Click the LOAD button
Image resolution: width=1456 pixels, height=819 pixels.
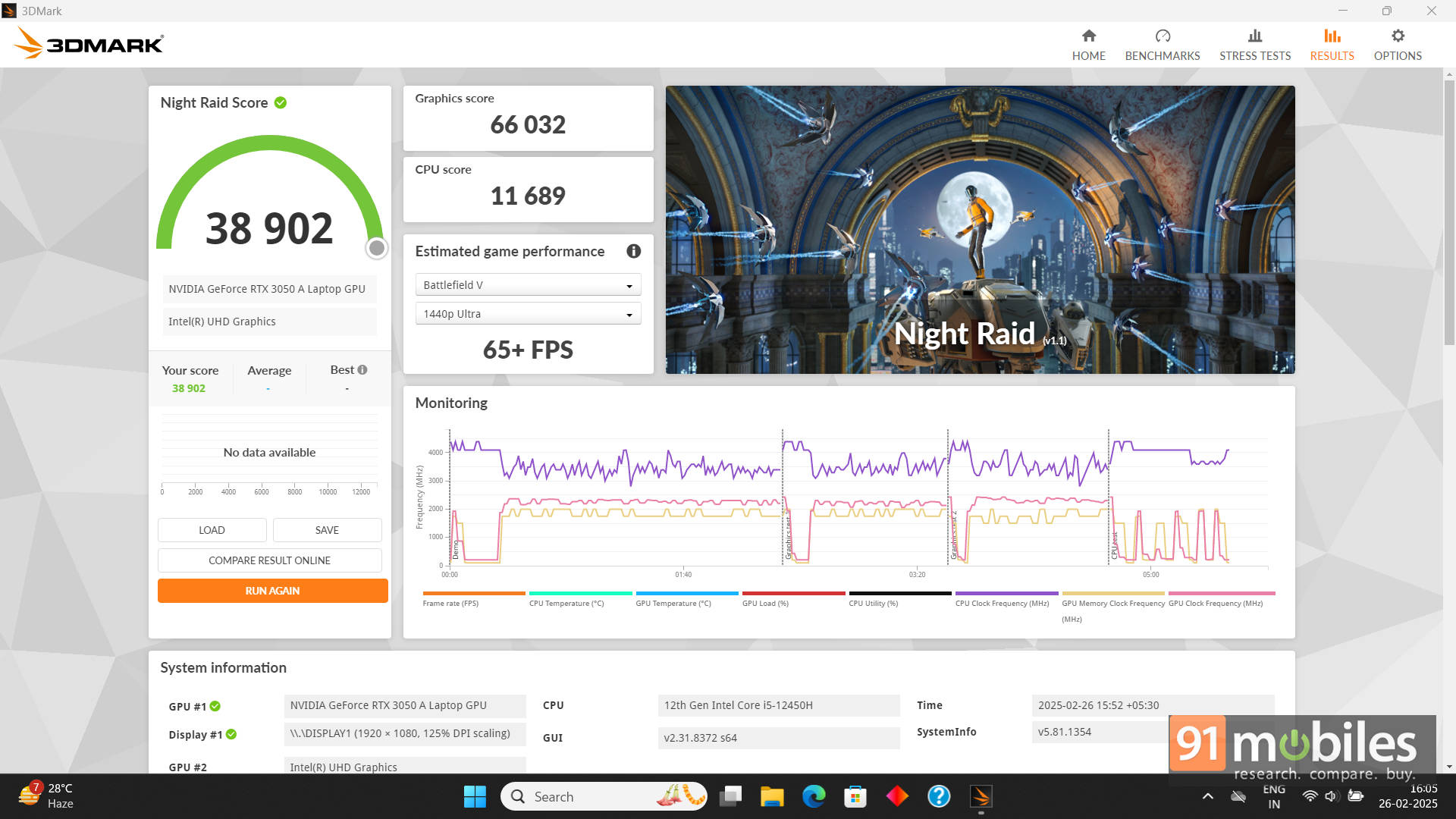click(212, 530)
